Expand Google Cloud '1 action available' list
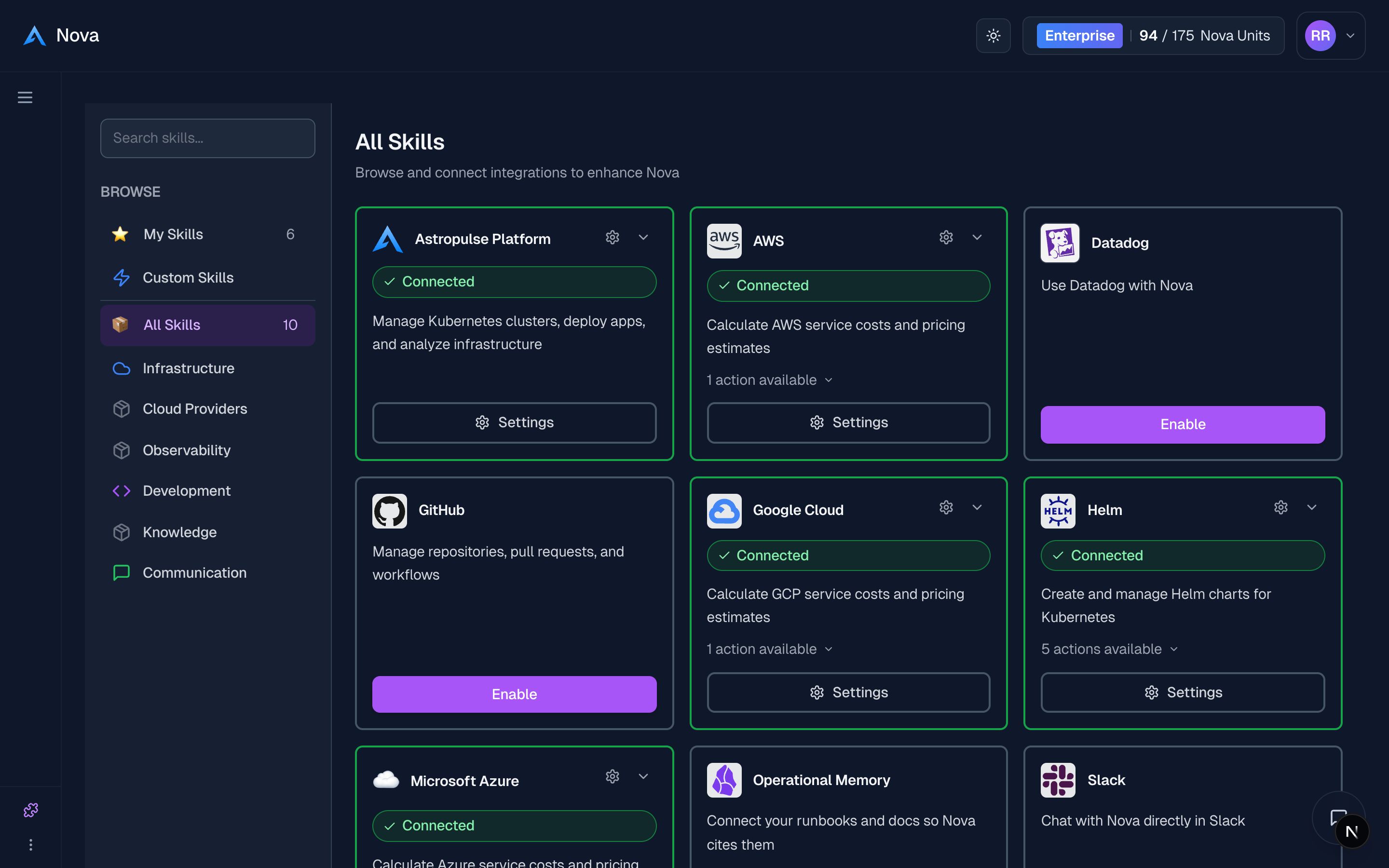 (770, 649)
